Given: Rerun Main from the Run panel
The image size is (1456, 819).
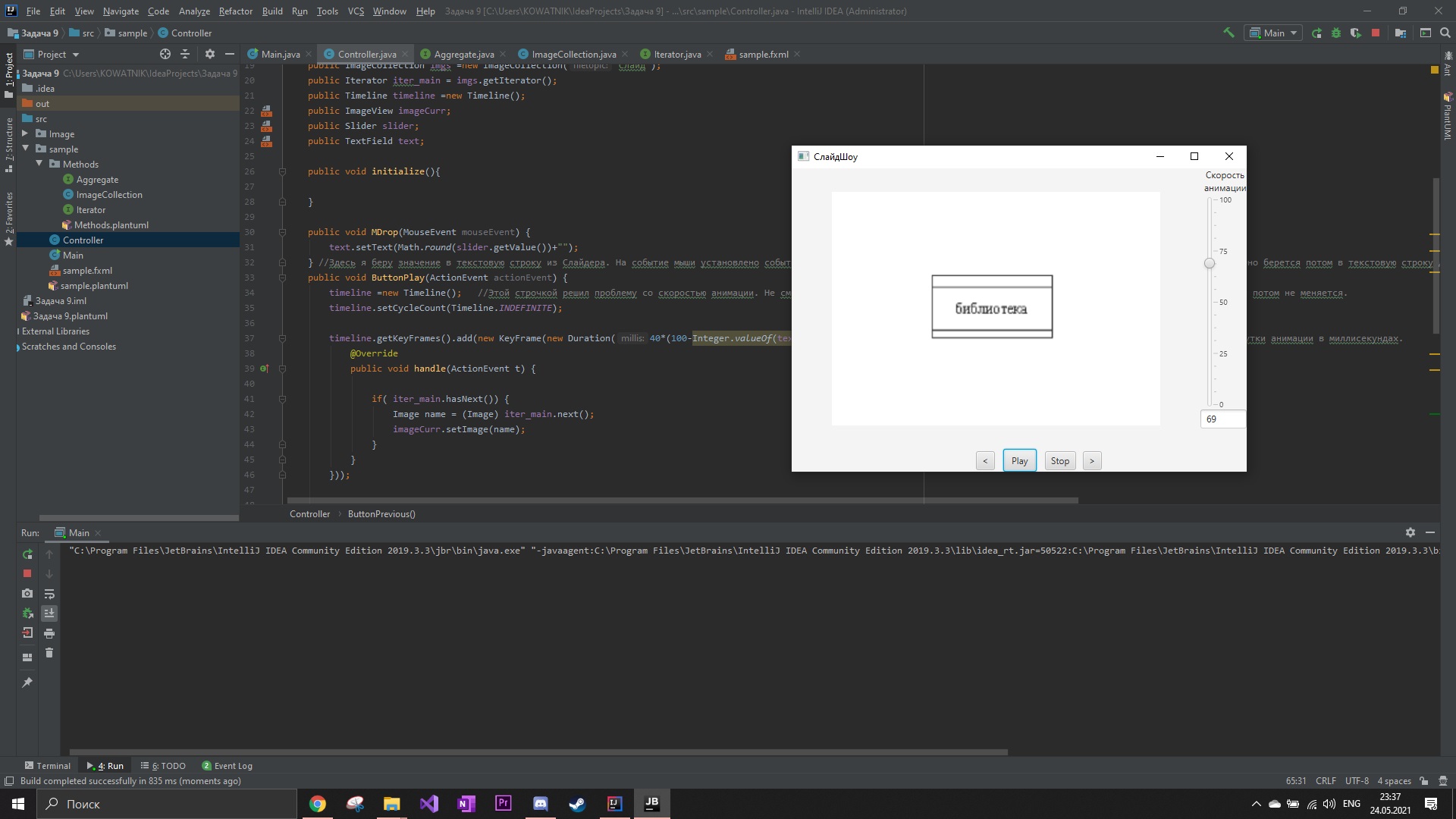Looking at the screenshot, I should tap(28, 554).
